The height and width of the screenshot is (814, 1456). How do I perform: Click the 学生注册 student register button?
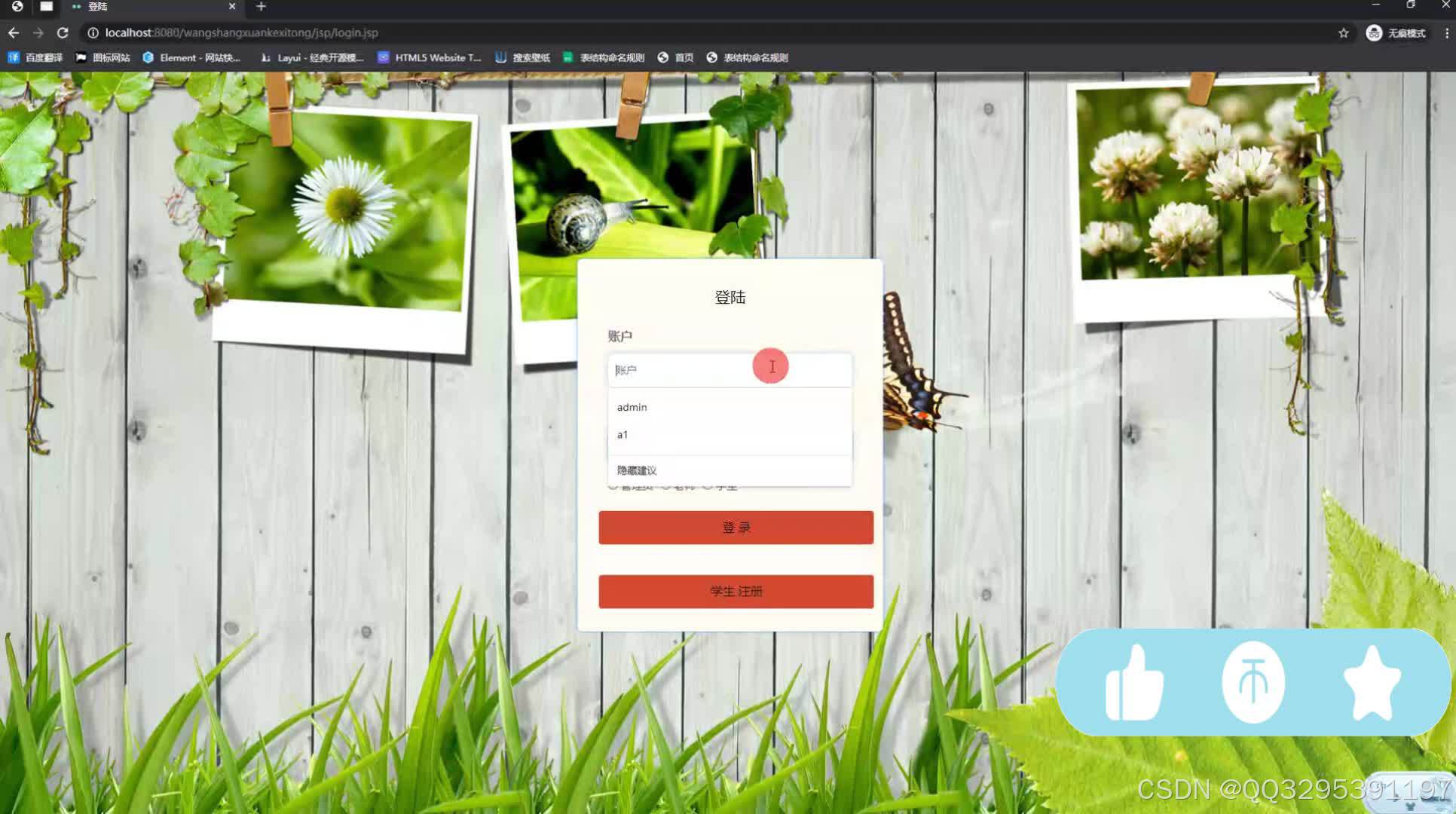point(736,592)
